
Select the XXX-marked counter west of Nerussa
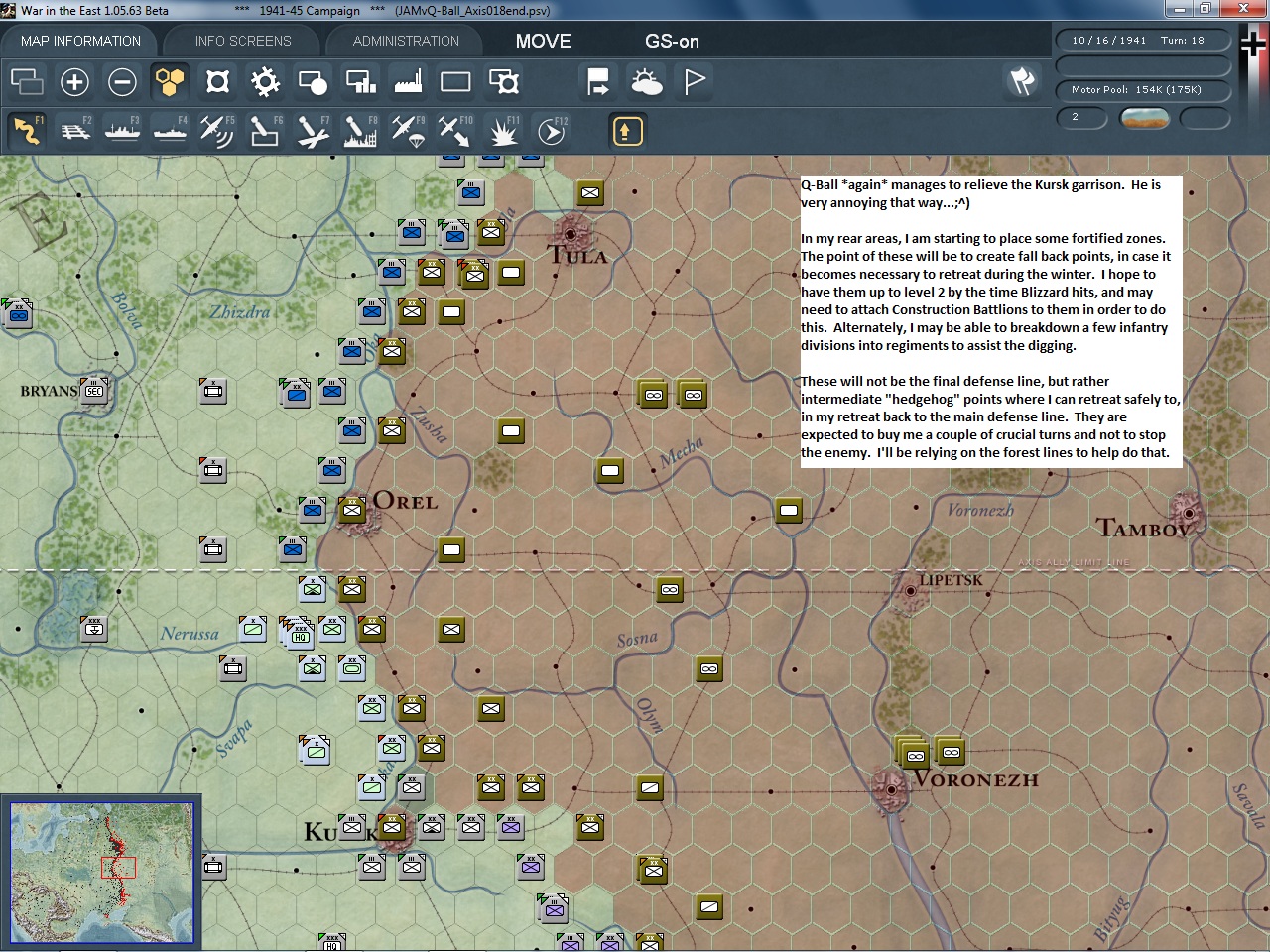94,629
